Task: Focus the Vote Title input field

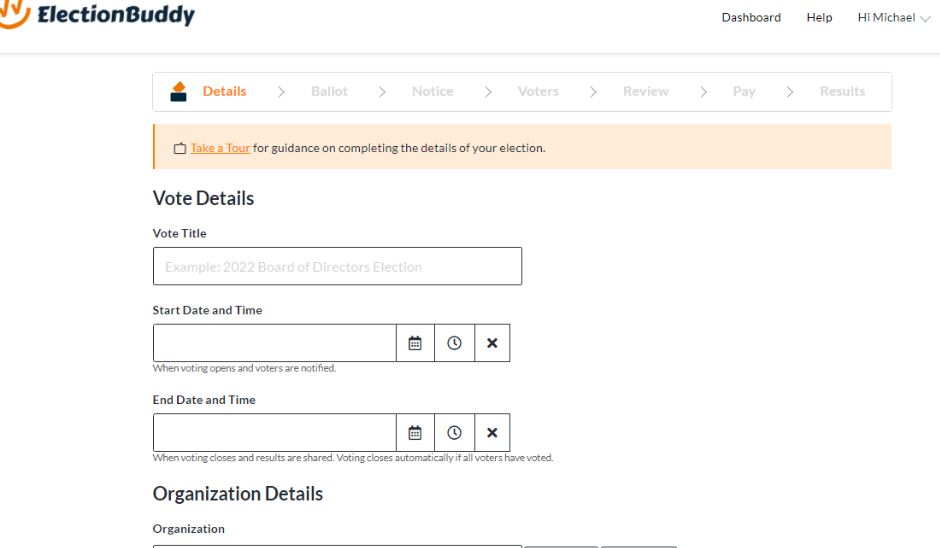Action: tap(338, 266)
